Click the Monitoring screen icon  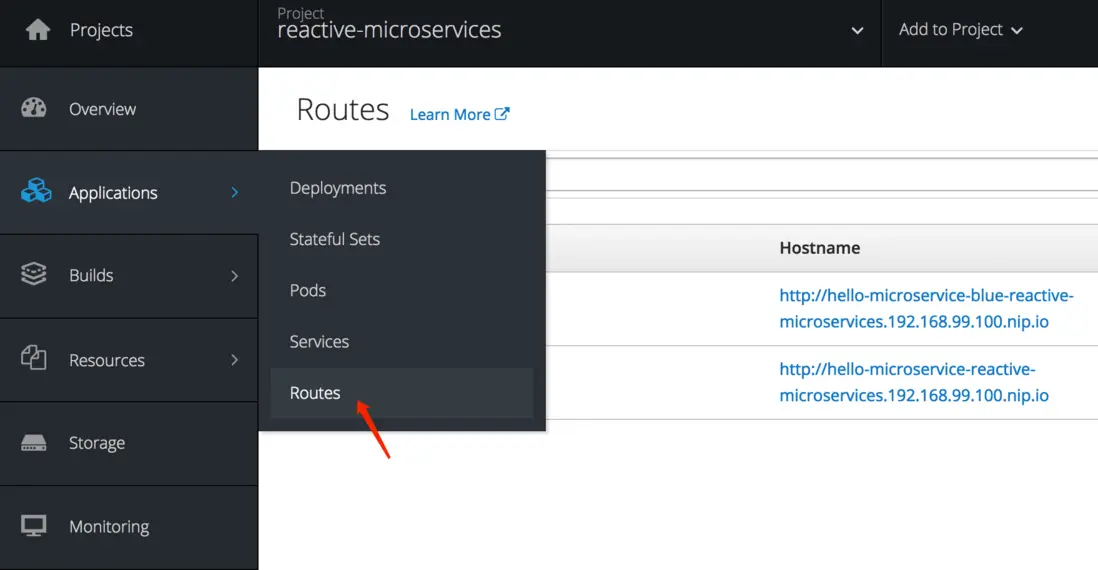tap(34, 526)
